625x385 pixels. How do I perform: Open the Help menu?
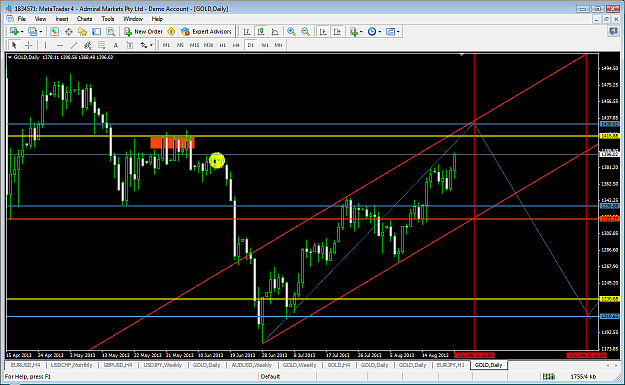point(157,19)
